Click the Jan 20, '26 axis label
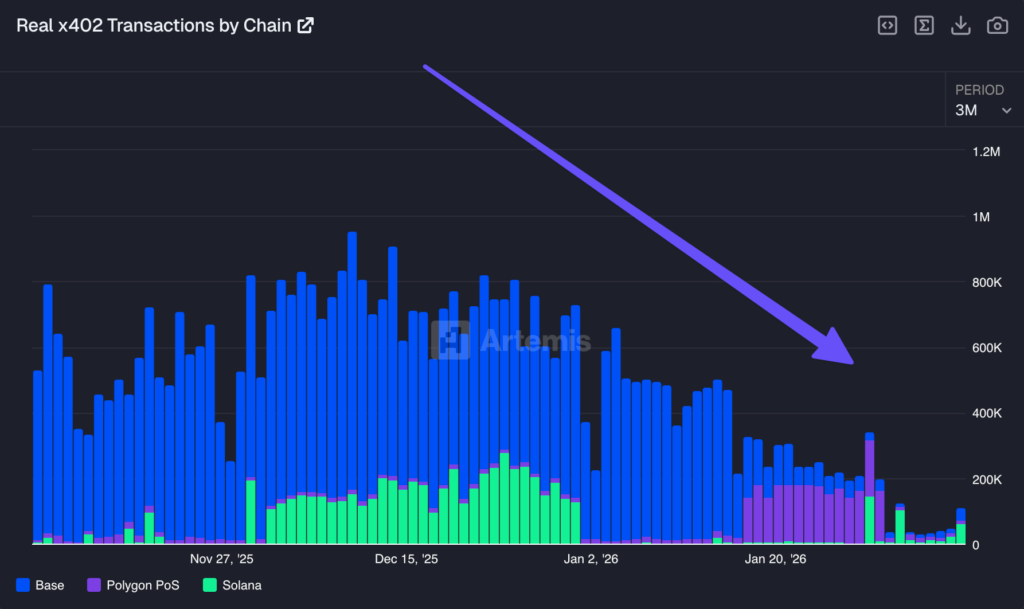1024x609 pixels. coord(775,559)
